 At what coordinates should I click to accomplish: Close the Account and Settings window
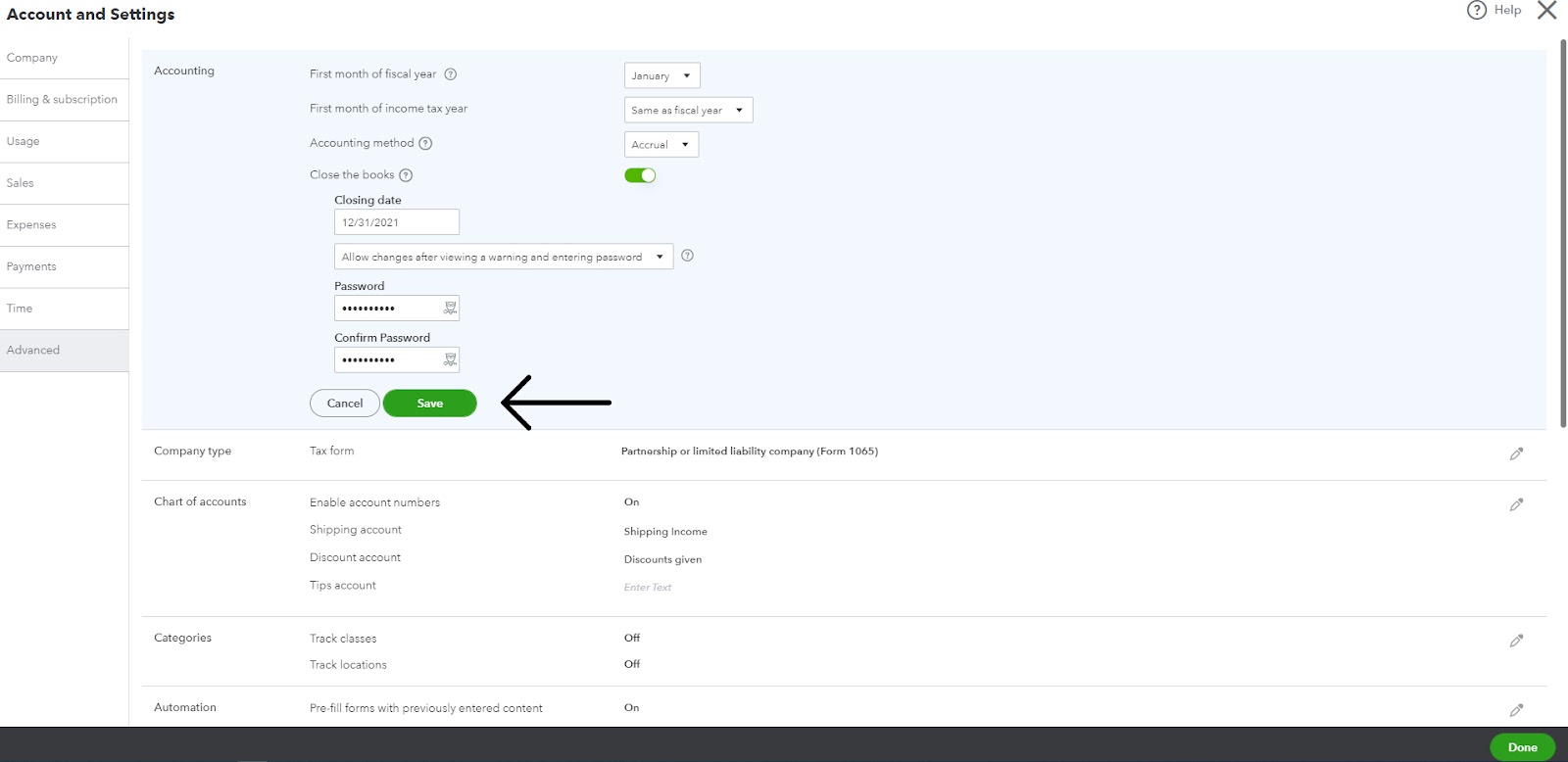point(1546,10)
